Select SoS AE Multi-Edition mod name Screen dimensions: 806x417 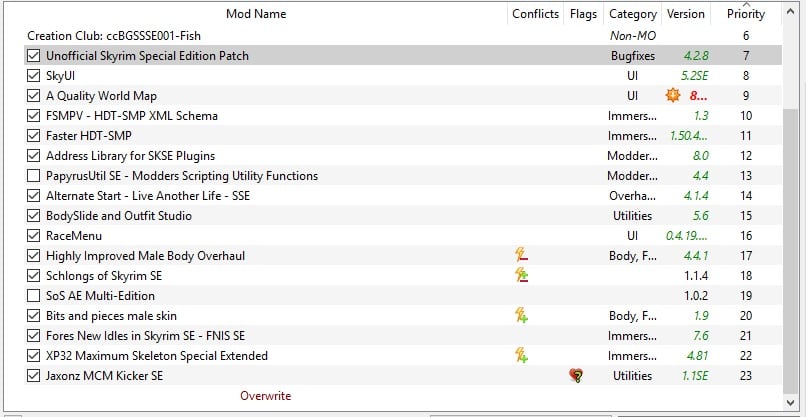(x=100, y=296)
